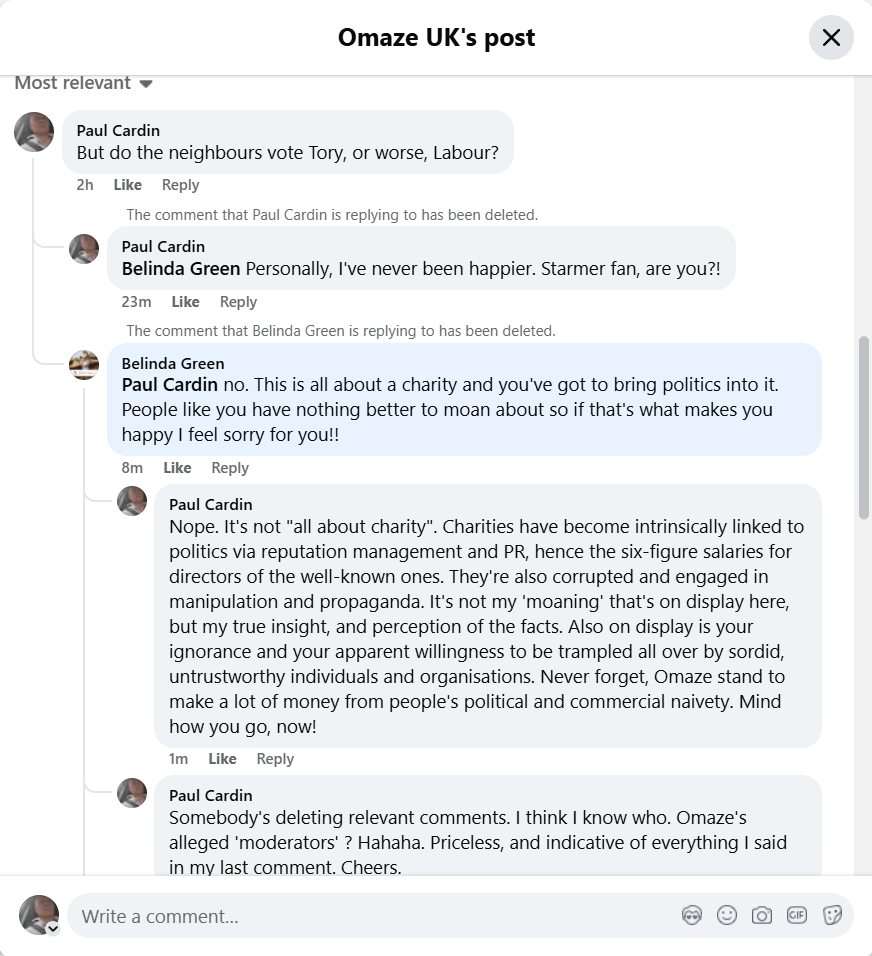Click the Write a comment field
This screenshot has height=956, width=872.
point(370,916)
